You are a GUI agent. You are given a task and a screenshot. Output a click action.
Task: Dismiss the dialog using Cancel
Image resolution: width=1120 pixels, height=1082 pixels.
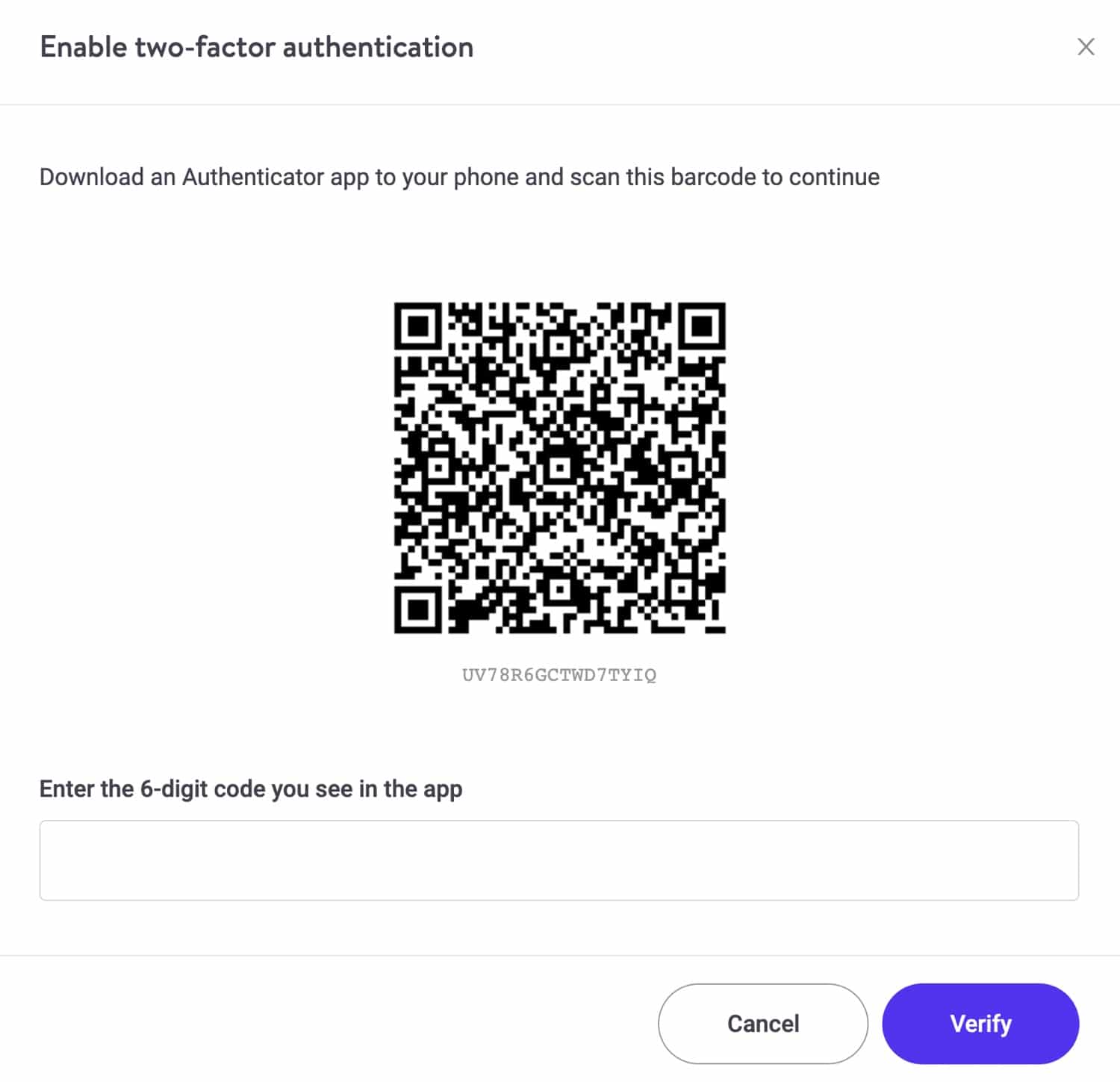[762, 1024]
